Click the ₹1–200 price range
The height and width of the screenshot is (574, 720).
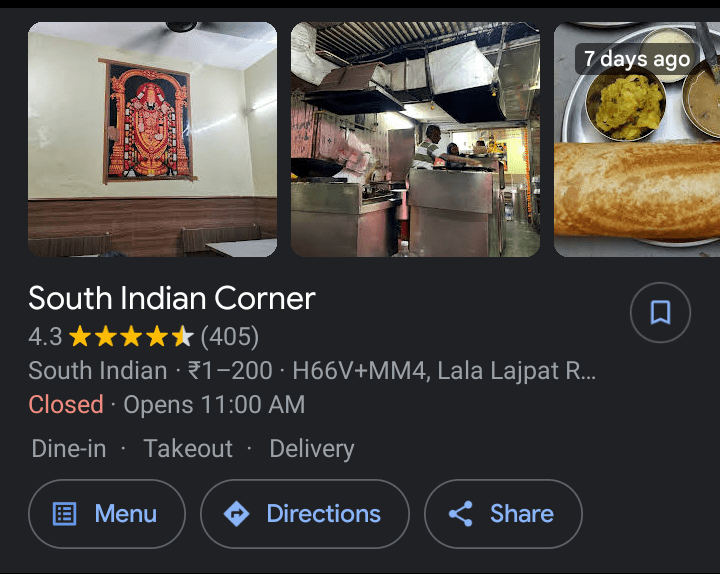pyautogui.click(x=230, y=371)
